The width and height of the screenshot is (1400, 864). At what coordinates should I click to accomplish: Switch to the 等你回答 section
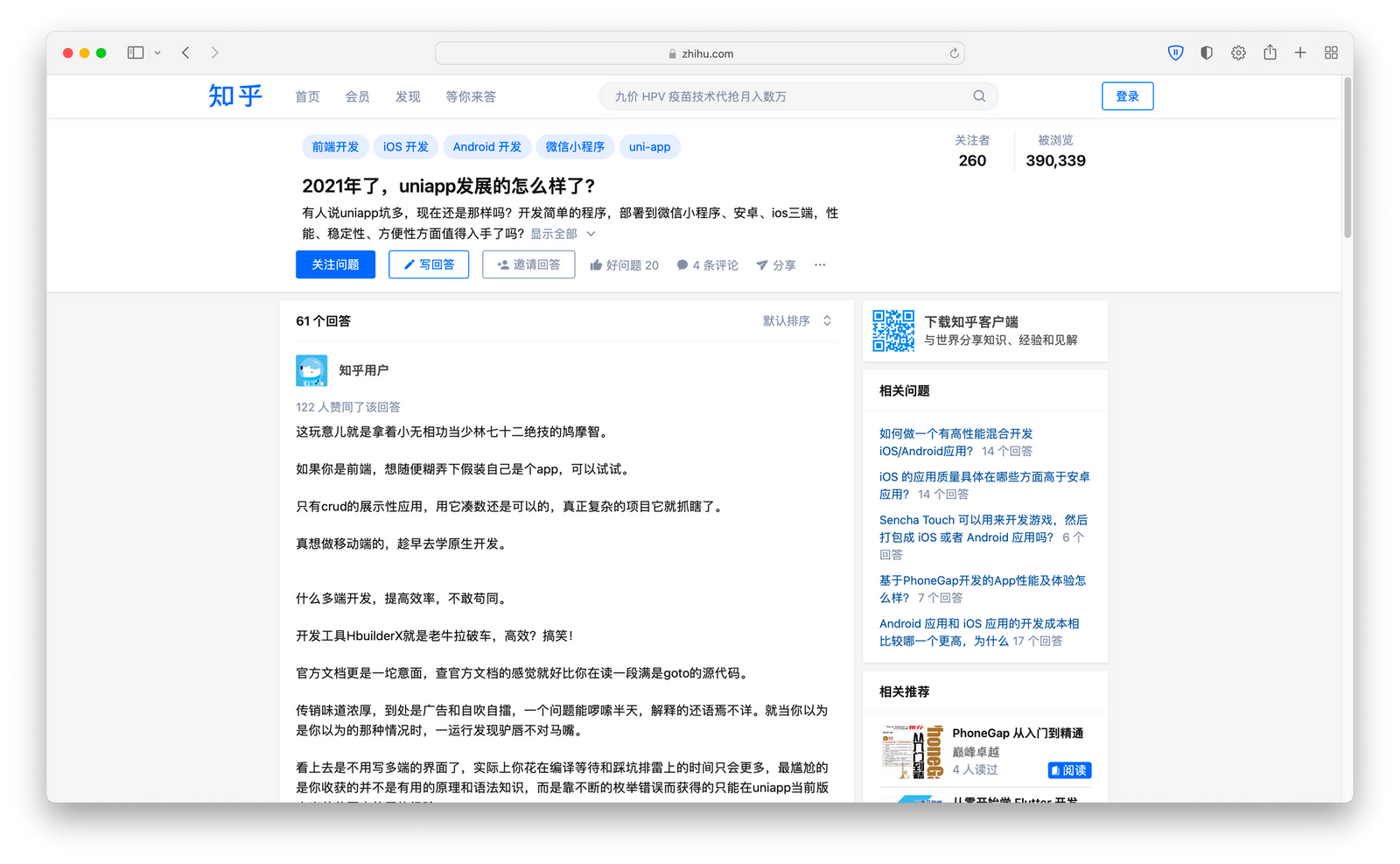471,96
